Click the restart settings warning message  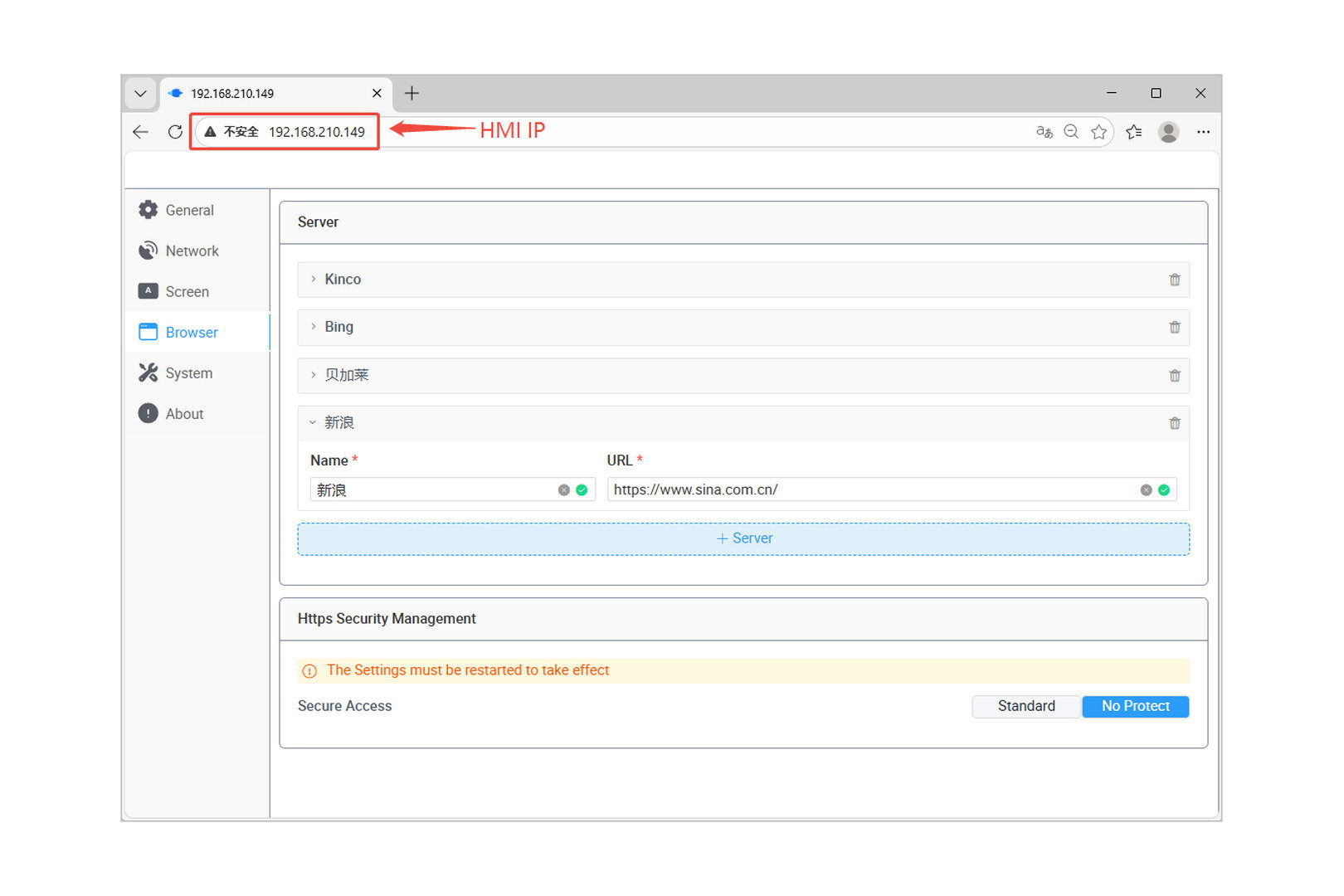[468, 670]
